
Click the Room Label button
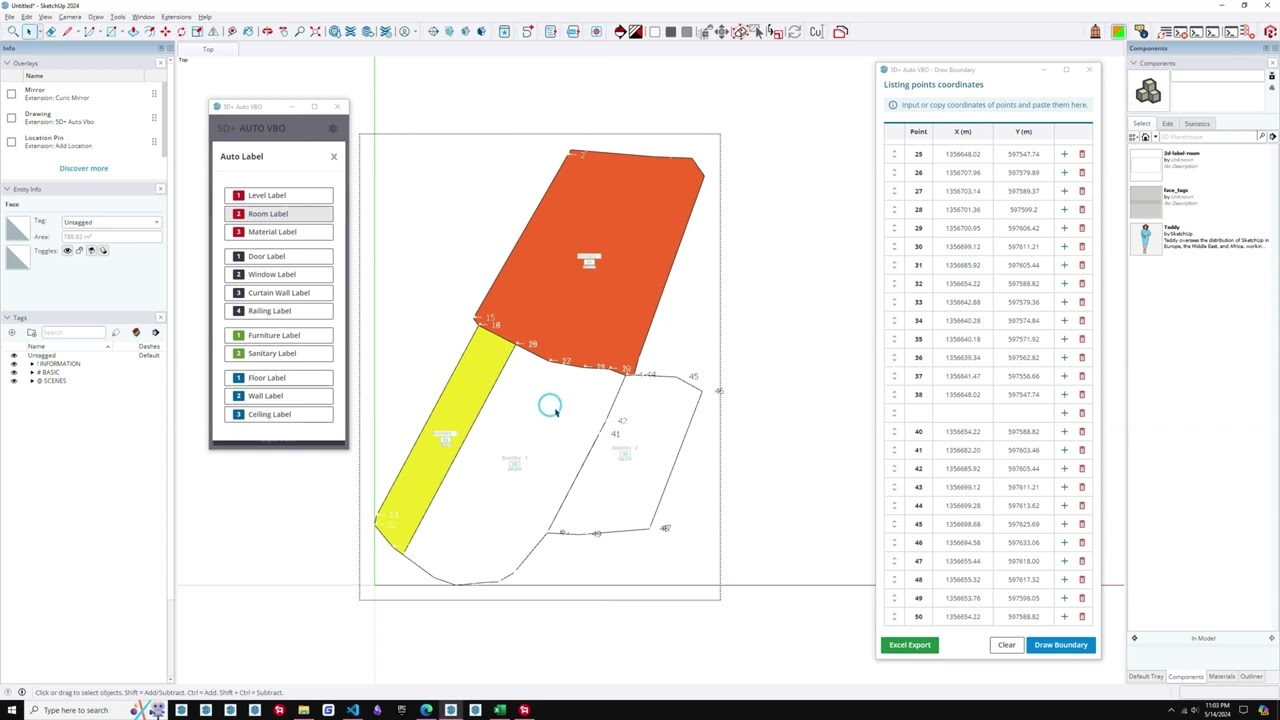[279, 214]
